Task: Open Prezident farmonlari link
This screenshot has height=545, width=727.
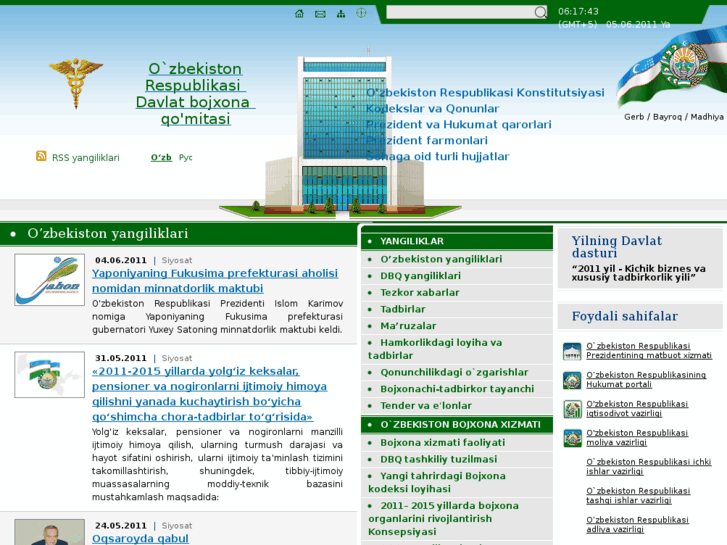Action: pyautogui.click(x=427, y=141)
